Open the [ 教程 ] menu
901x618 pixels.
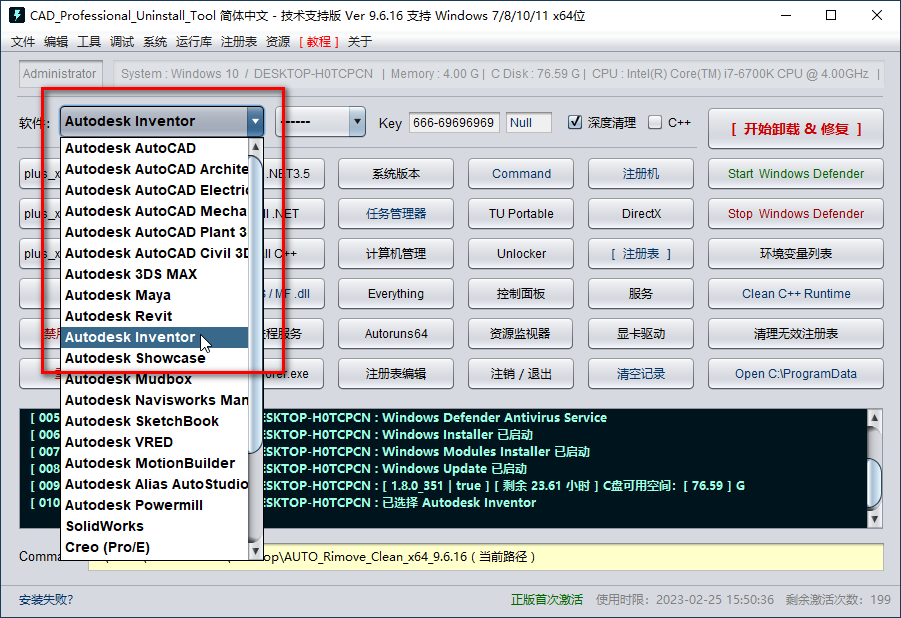pos(319,41)
